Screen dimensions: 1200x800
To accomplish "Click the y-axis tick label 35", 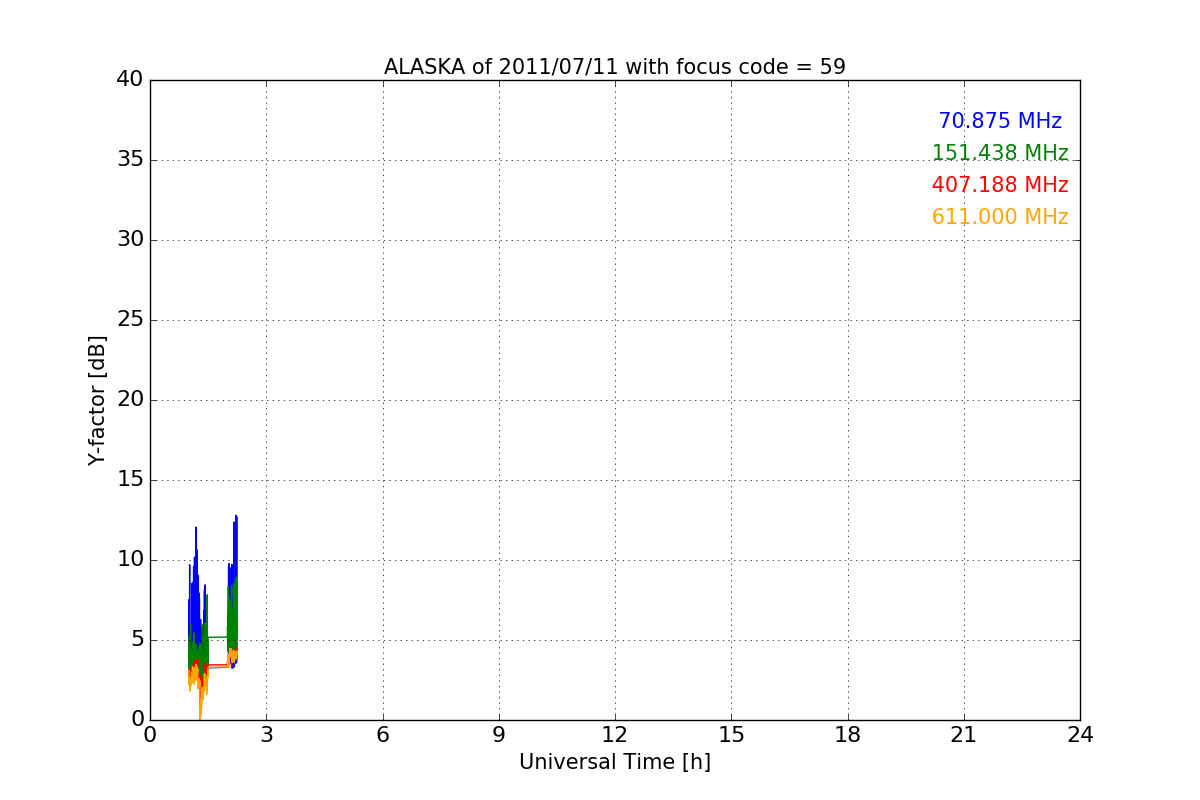I will (x=130, y=160).
